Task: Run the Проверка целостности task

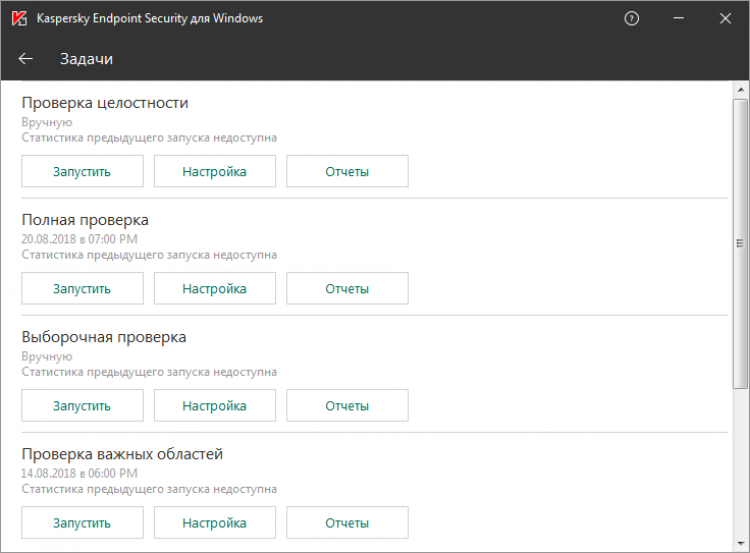Action: pos(82,171)
